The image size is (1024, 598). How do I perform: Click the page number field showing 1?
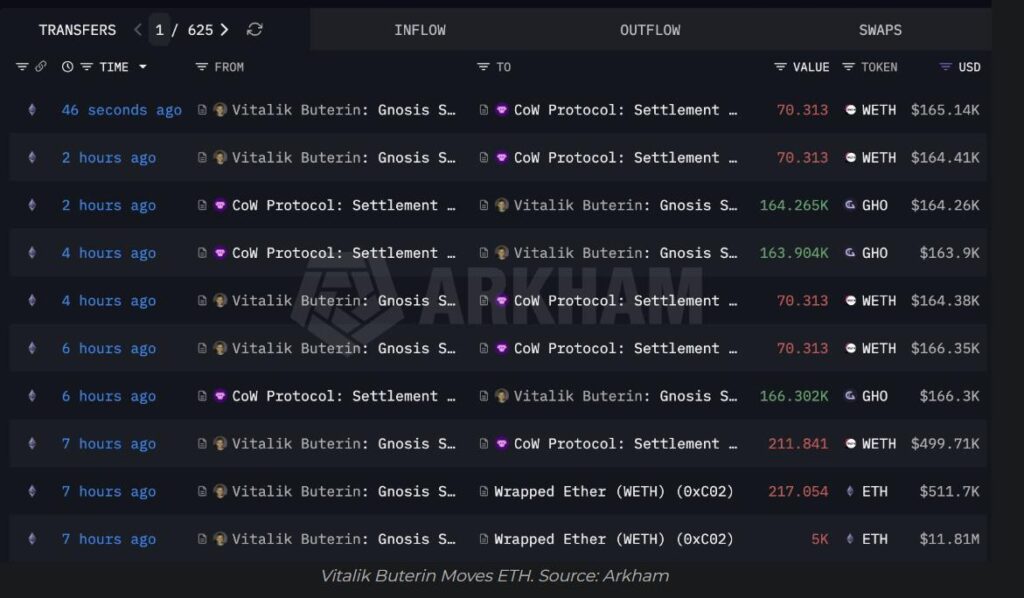click(x=160, y=30)
